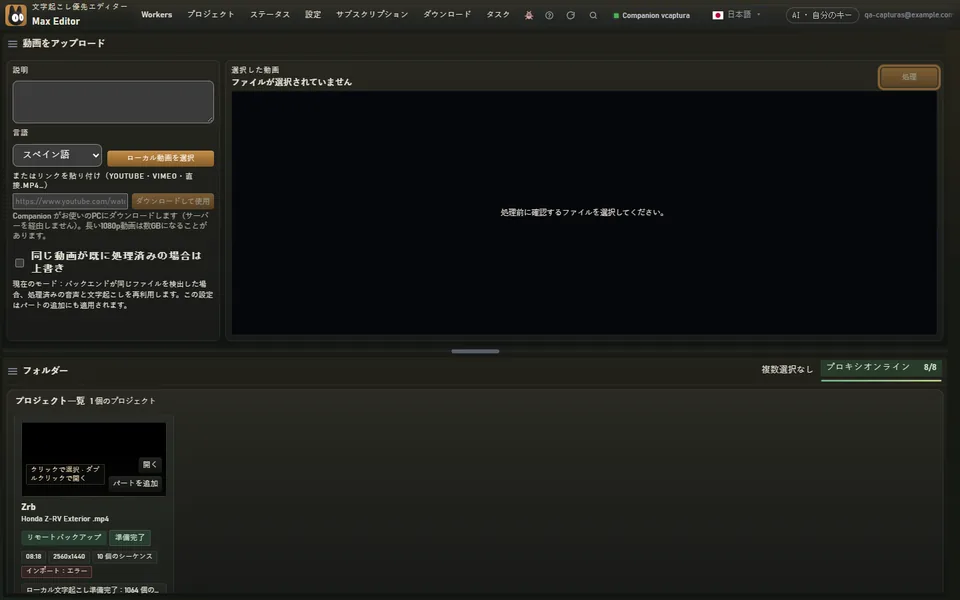This screenshot has width=960, height=600.
Task: Click the AI・自分のキー button
Action: pos(822,15)
